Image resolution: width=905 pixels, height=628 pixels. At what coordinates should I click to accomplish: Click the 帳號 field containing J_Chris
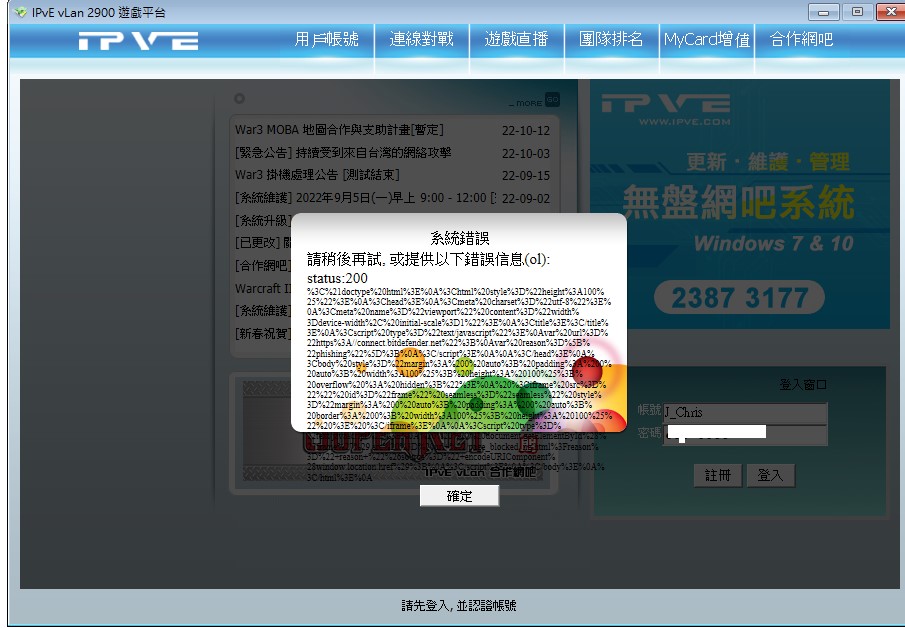pos(745,412)
